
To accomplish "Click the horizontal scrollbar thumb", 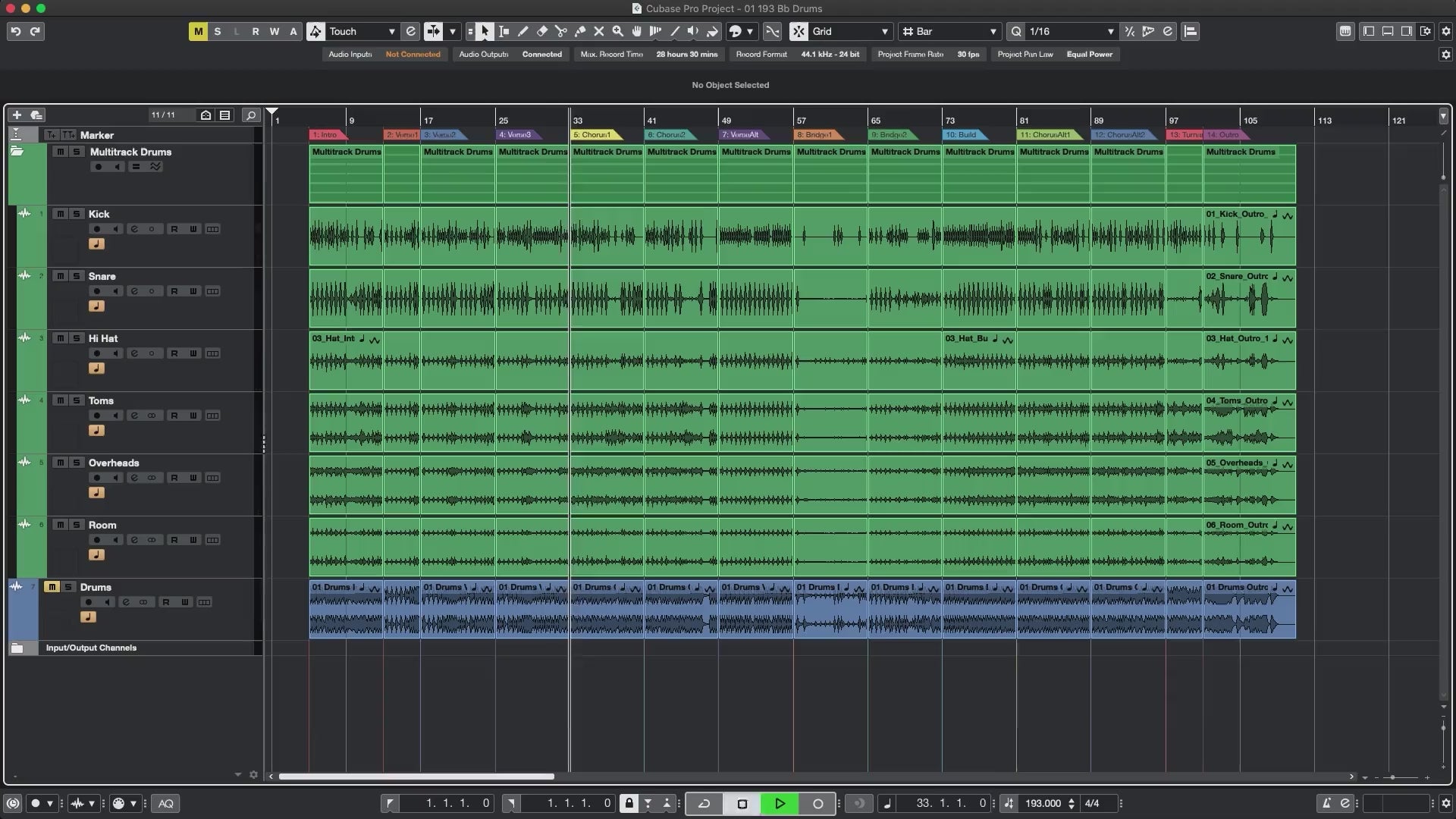I will [416, 777].
